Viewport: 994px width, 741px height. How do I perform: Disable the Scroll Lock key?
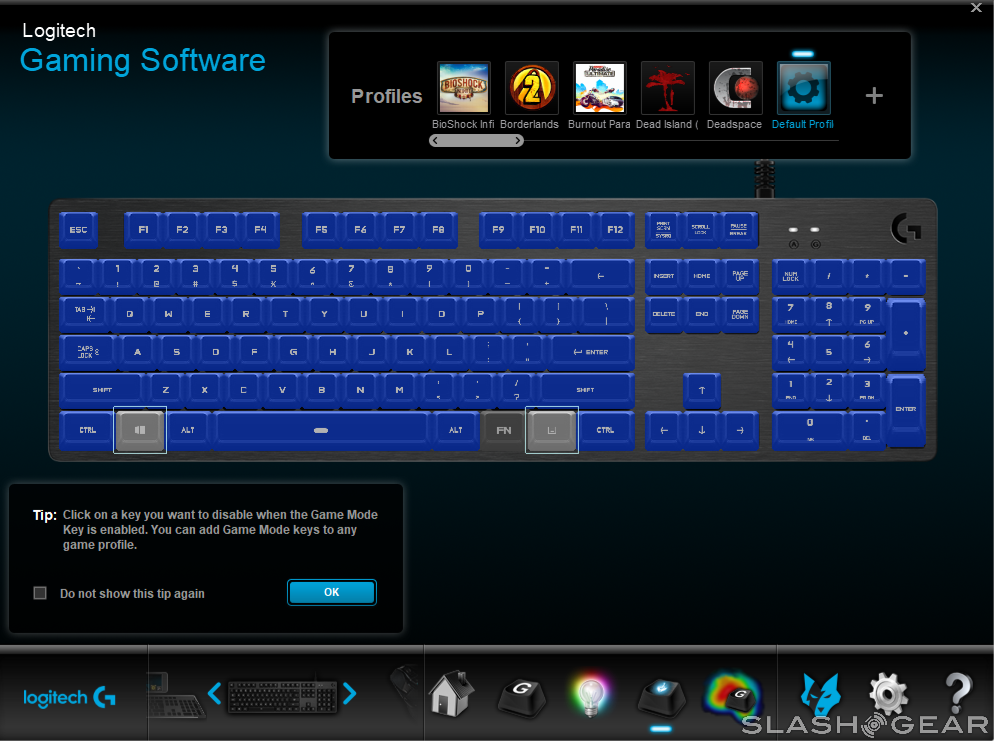[701, 229]
